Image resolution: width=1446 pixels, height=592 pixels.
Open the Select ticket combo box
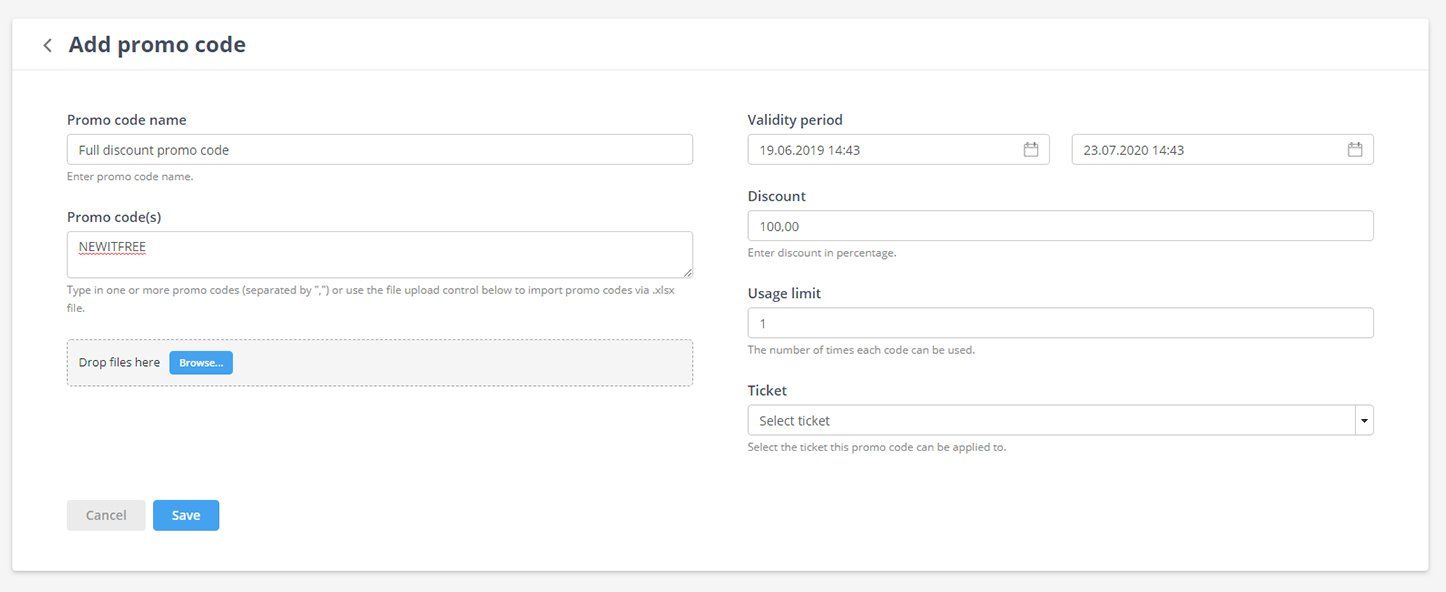click(1050, 421)
